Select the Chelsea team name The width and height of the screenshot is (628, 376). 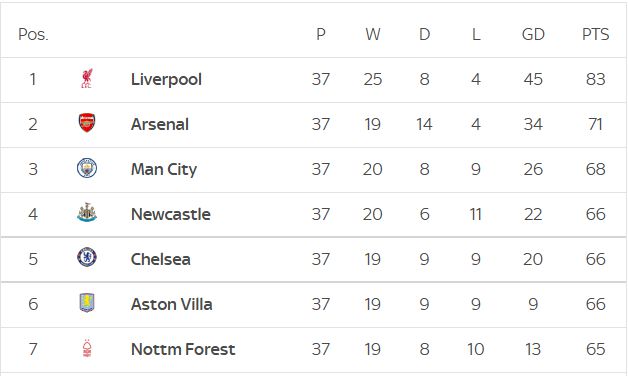point(161,259)
